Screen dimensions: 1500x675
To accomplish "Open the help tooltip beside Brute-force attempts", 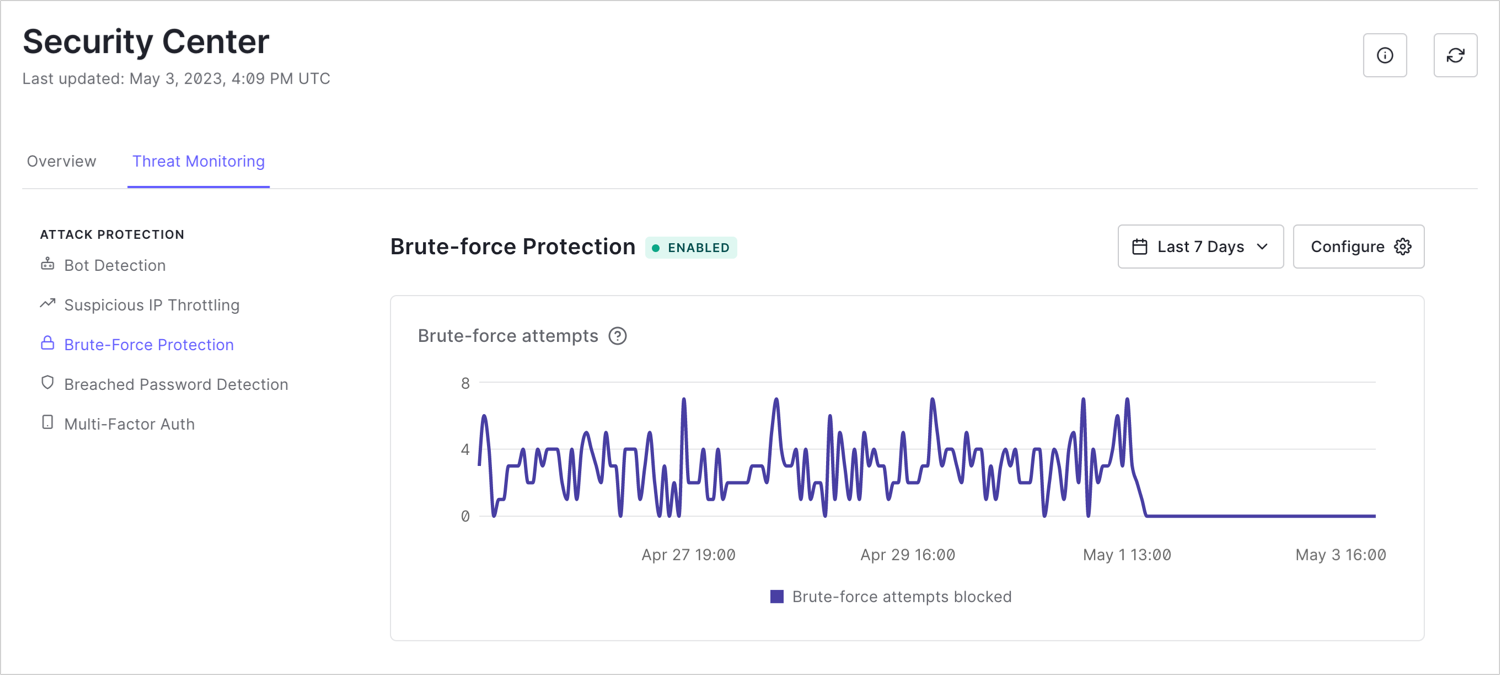I will [x=617, y=336].
